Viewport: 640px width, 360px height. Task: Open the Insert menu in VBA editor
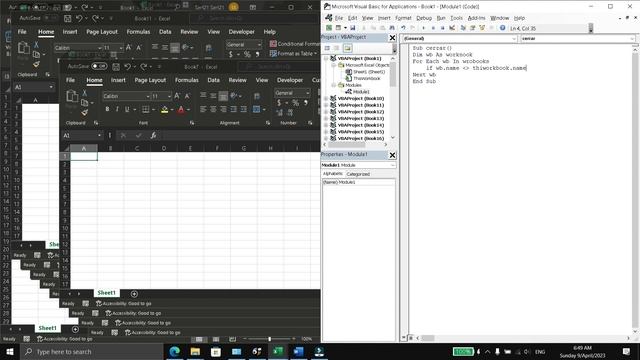[384, 18]
